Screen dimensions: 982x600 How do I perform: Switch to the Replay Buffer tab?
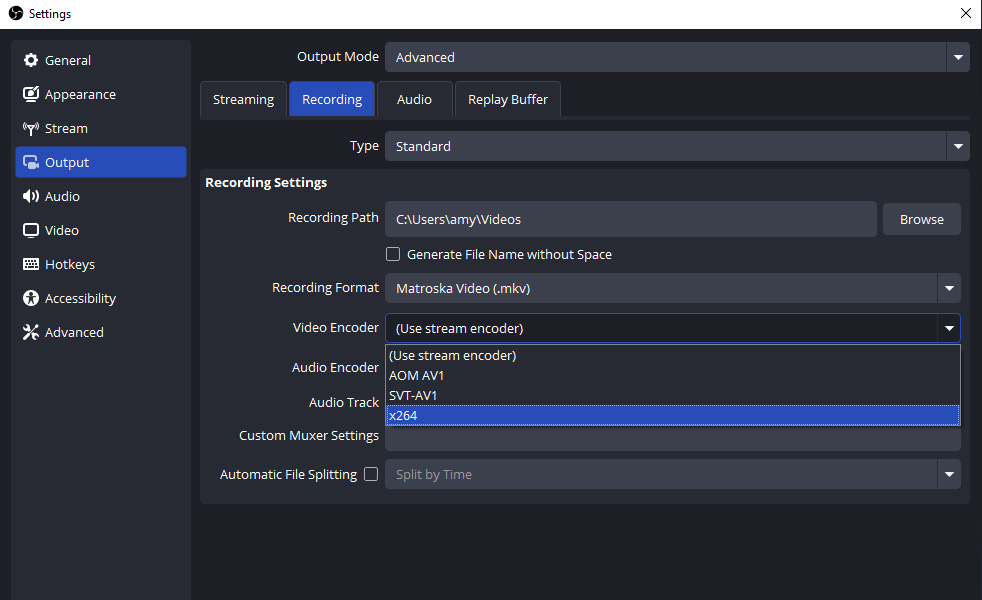(x=508, y=99)
